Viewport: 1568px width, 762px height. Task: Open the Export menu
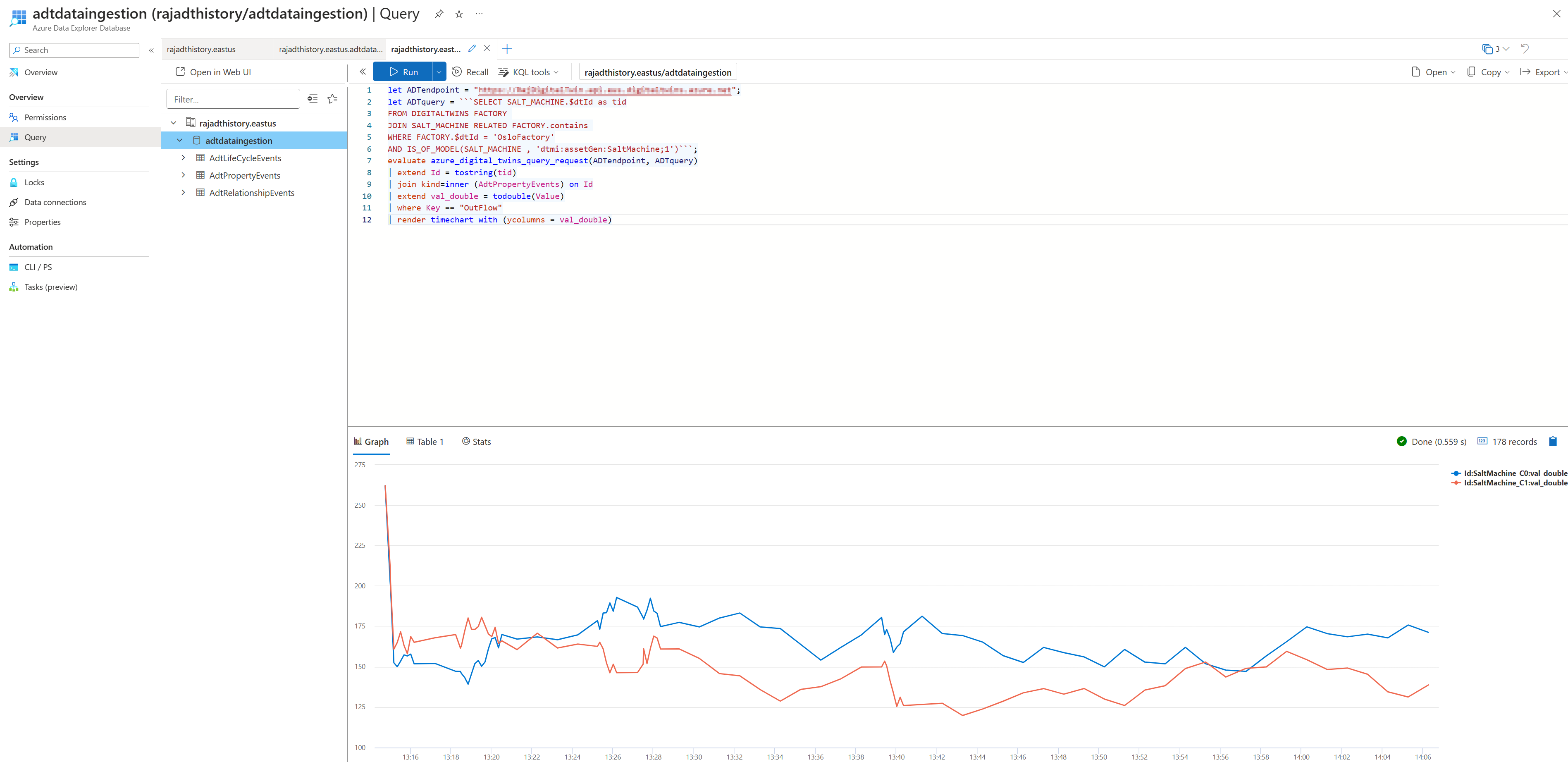tap(1543, 72)
